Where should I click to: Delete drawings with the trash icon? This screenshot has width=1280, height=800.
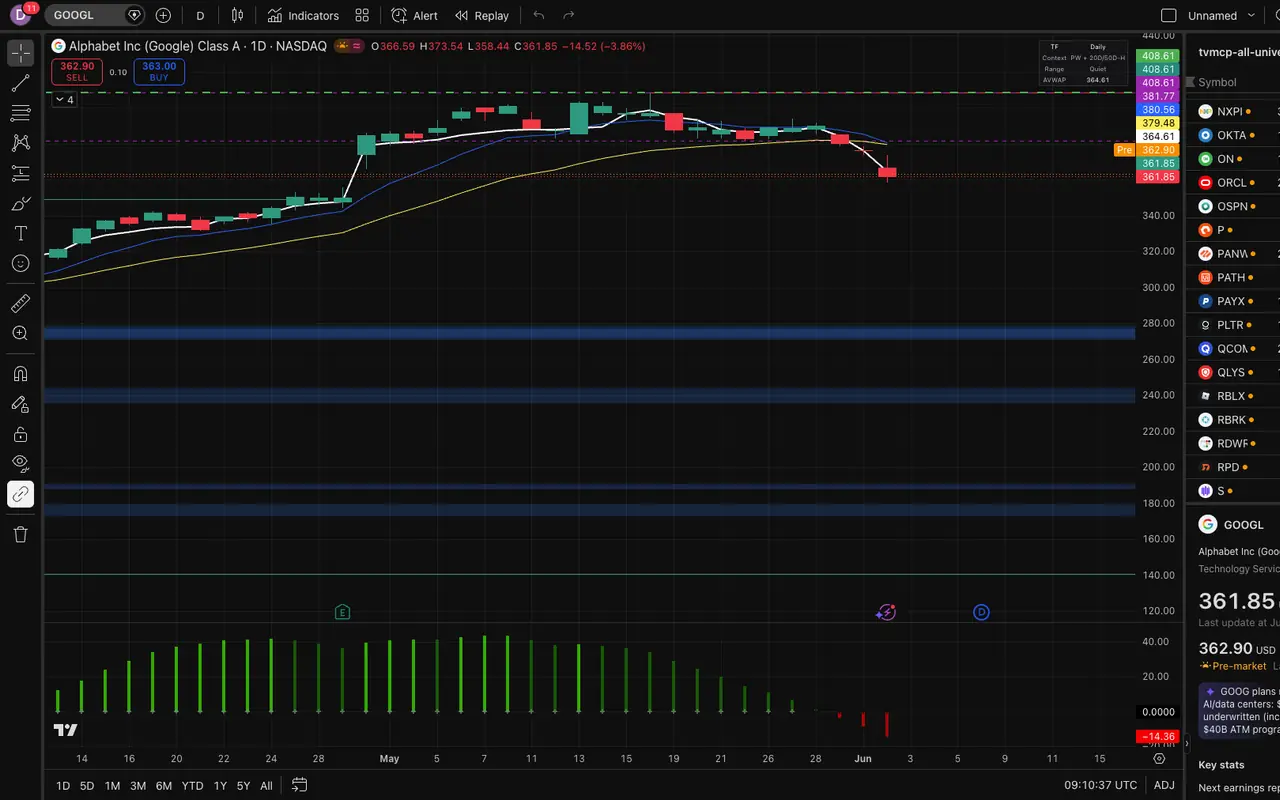(x=20, y=534)
